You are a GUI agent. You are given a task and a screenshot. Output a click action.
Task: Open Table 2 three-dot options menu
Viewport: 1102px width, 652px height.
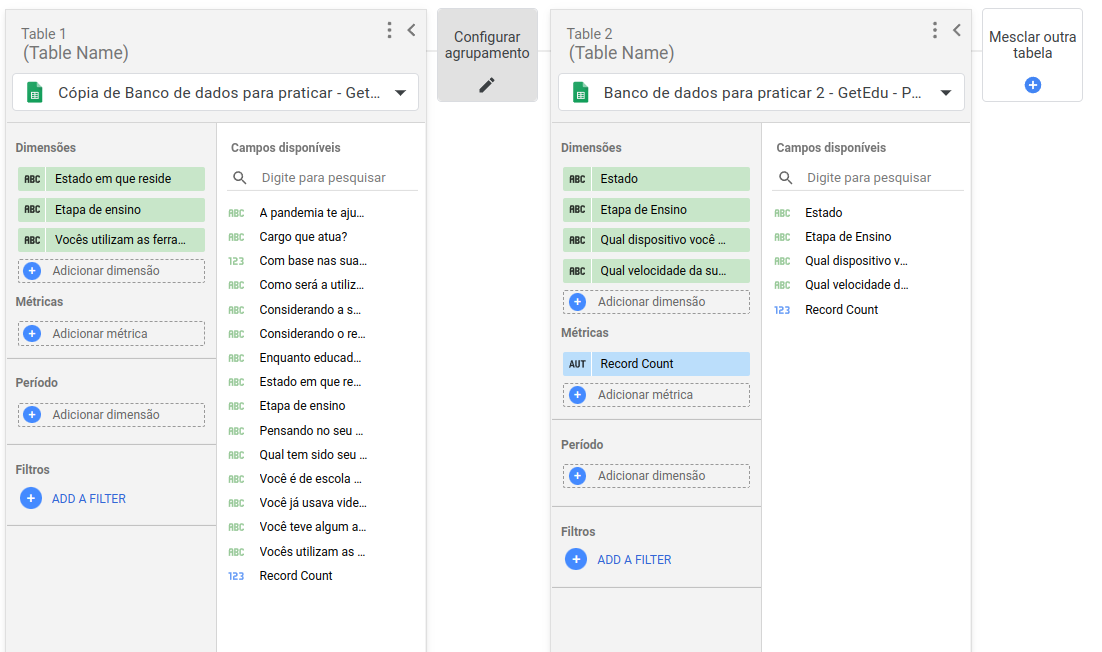934,30
